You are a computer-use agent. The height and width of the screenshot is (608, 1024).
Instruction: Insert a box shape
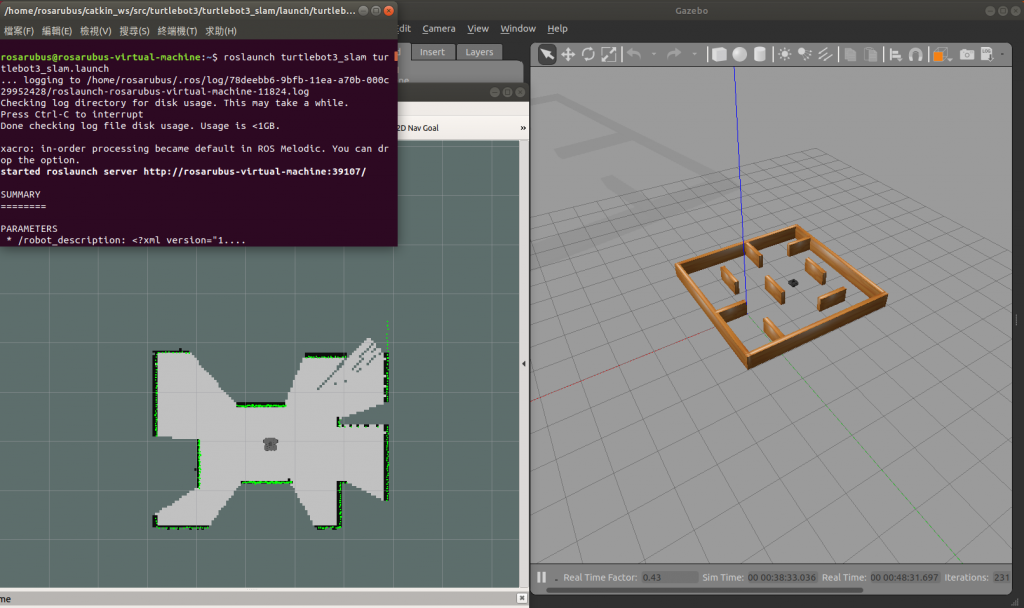pyautogui.click(x=720, y=54)
